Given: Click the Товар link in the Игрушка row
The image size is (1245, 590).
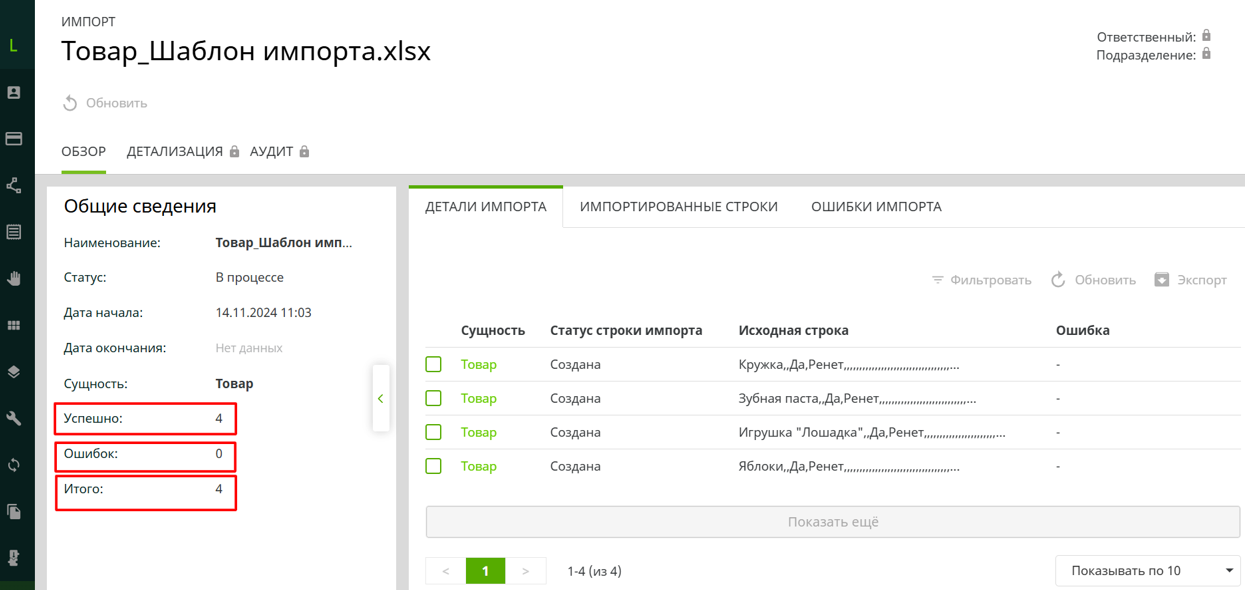Looking at the screenshot, I should (478, 433).
